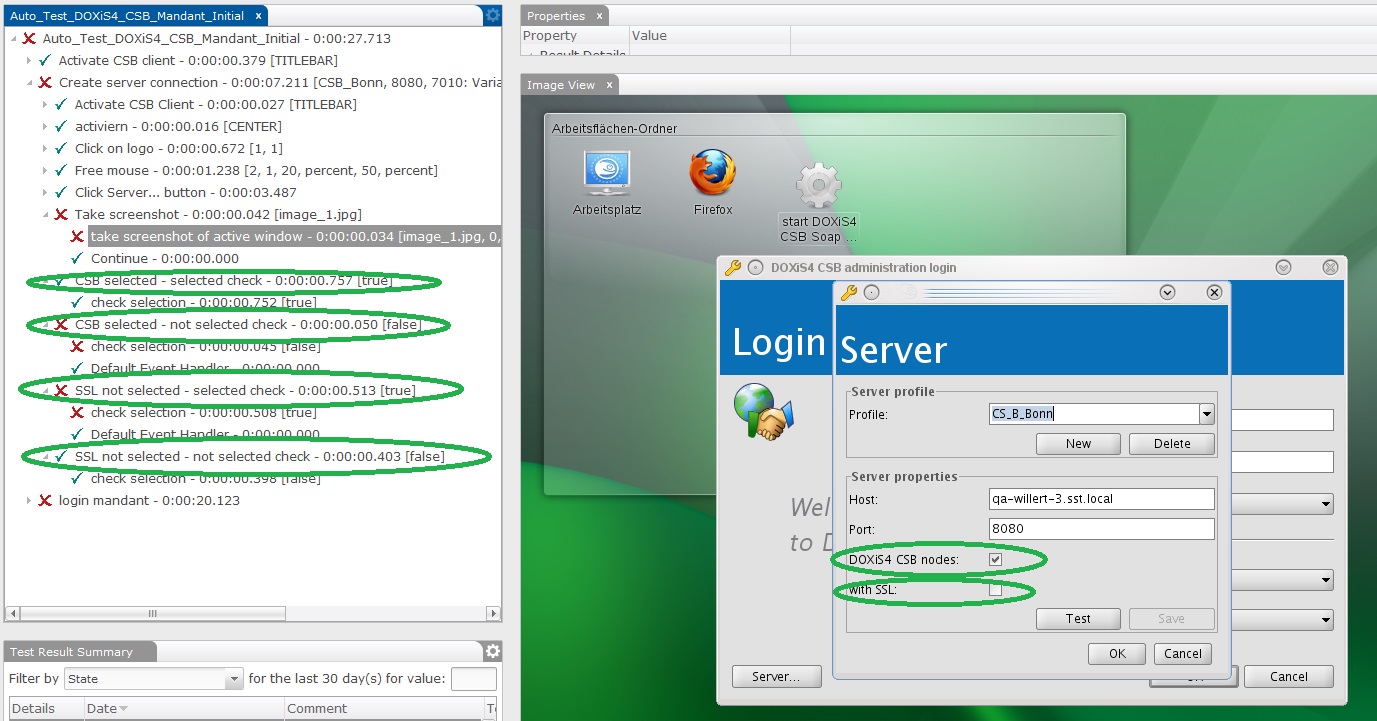Click the Profile field showing CS_B_Bonn
The height and width of the screenshot is (721, 1377).
coord(1093,414)
